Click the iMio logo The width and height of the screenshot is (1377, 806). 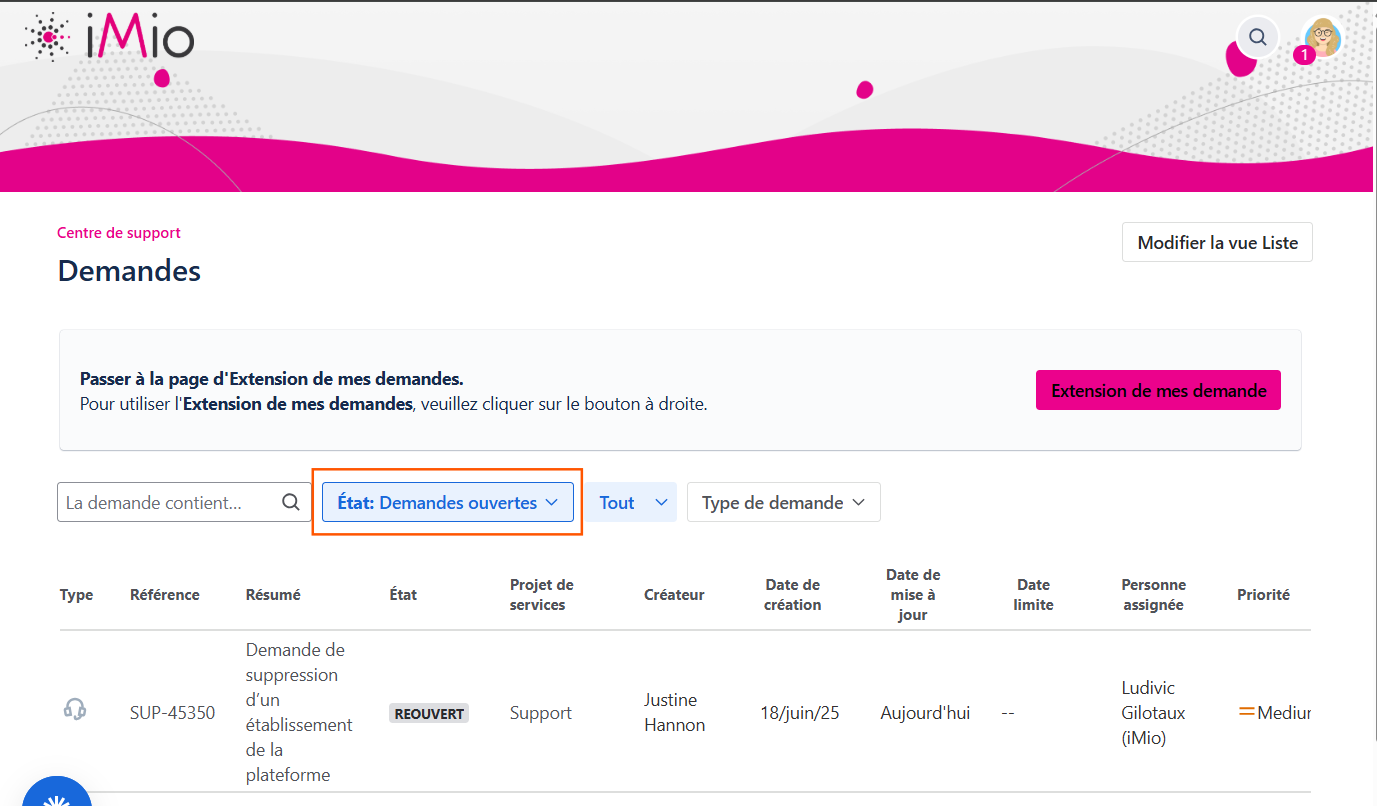(x=110, y=38)
